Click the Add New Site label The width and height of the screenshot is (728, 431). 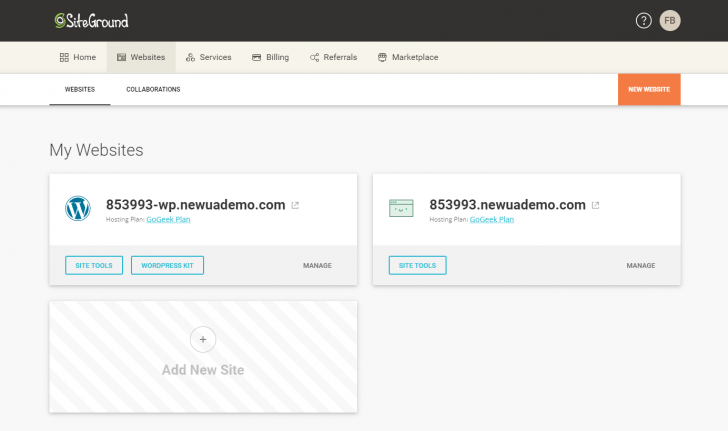point(203,370)
